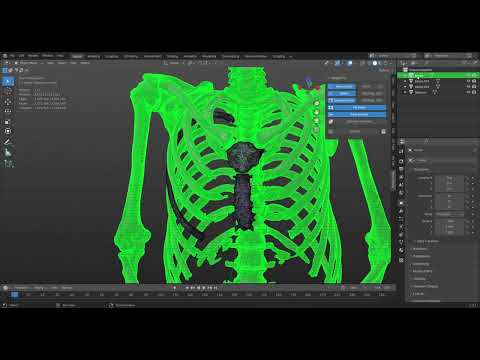
Task: Switch to solid viewport shading
Action: [375, 63]
